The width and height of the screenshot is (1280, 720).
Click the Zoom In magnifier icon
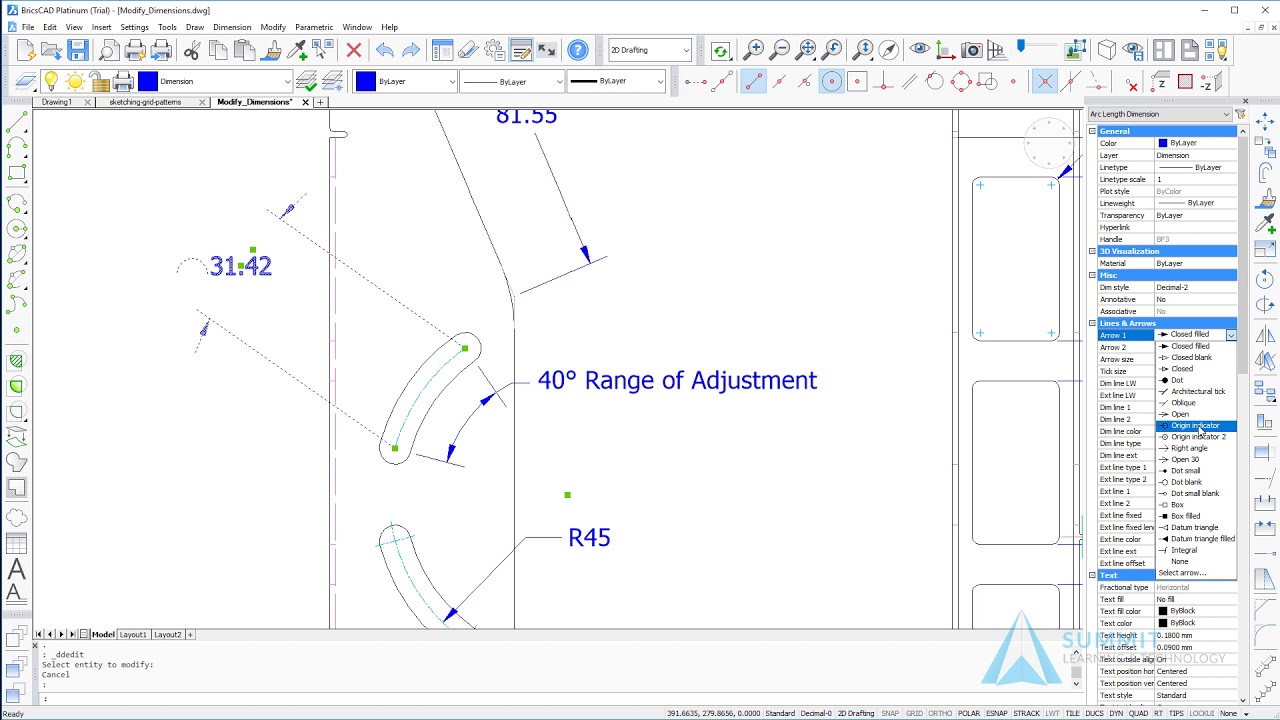754,49
